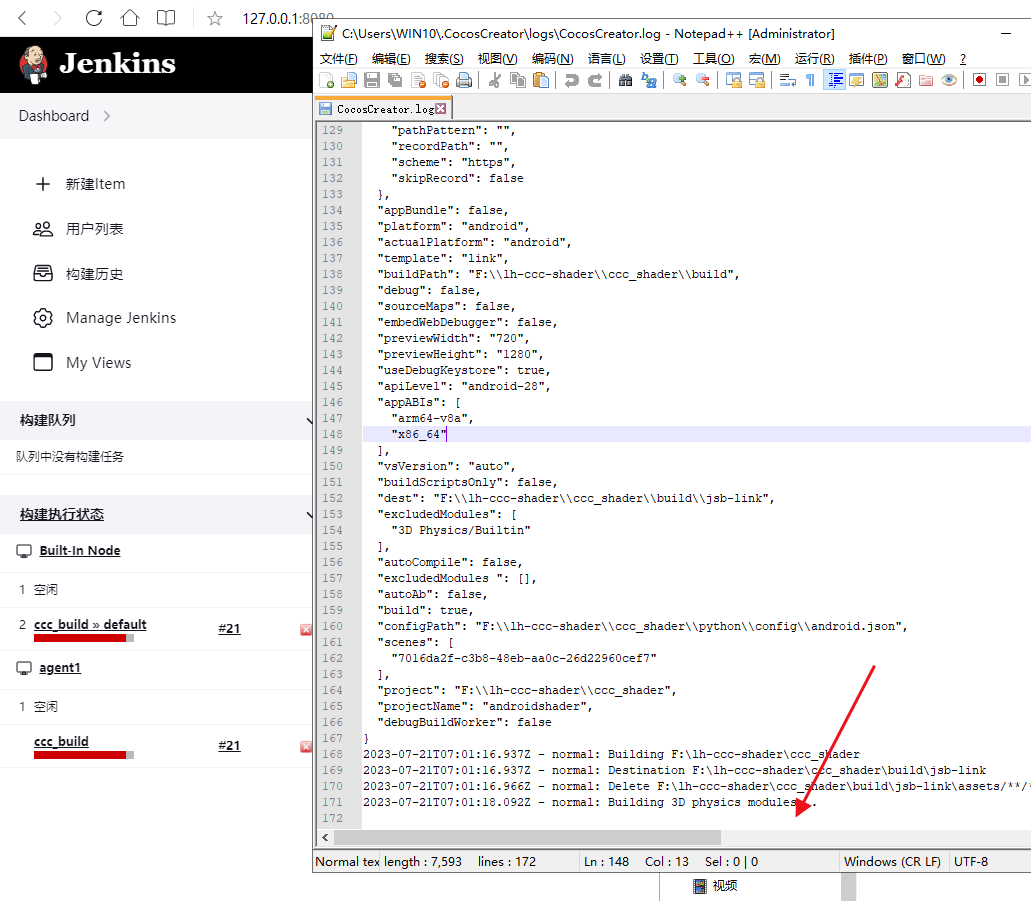Viewport: 1031px width, 901px height.
Task: Click the Copy icon in toolbar
Action: tap(518, 80)
